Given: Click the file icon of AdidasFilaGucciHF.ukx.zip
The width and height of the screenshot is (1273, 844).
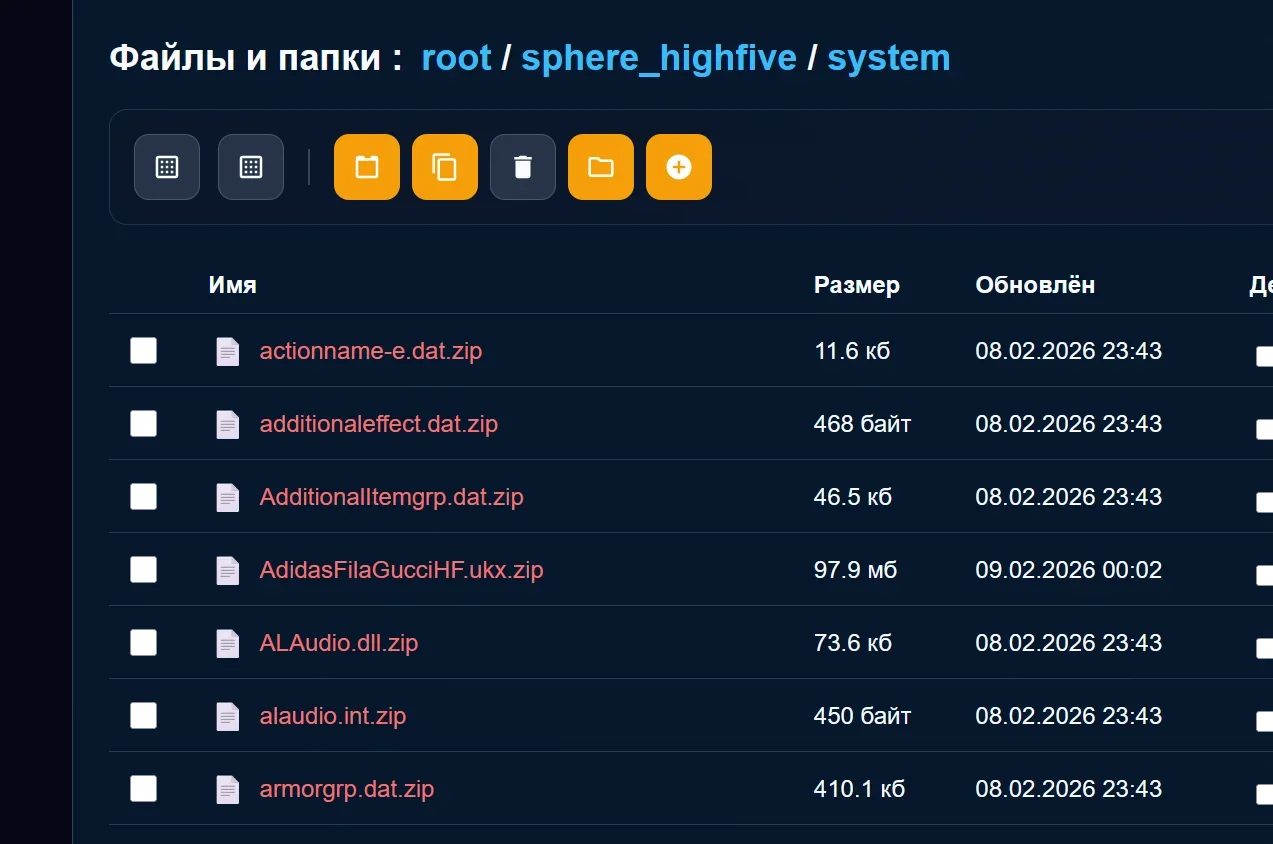Looking at the screenshot, I should coord(228,570).
